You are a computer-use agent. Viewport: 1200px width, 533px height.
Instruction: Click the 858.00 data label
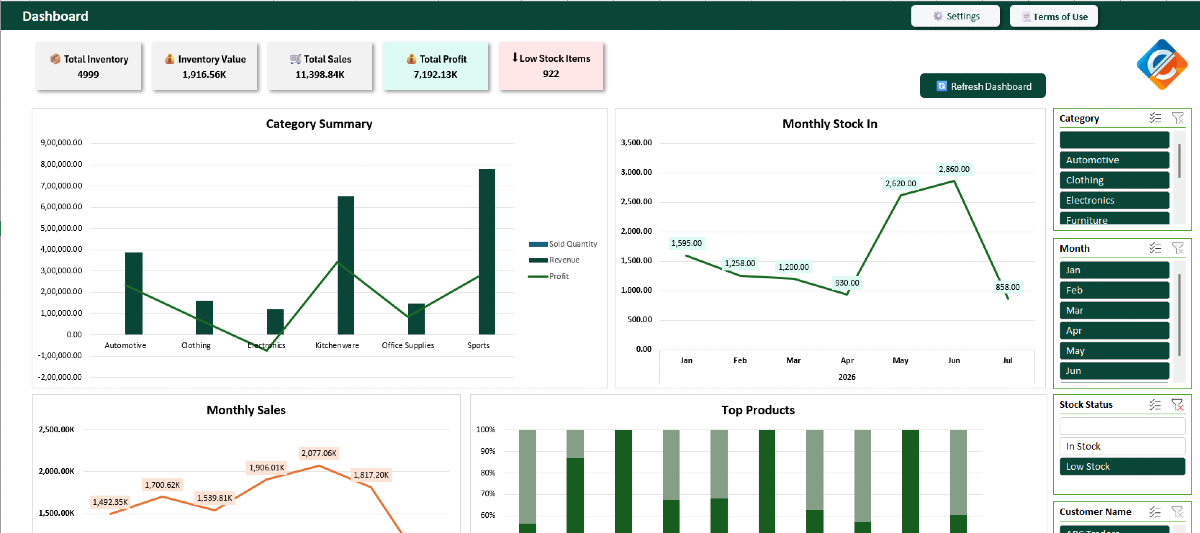click(1008, 287)
